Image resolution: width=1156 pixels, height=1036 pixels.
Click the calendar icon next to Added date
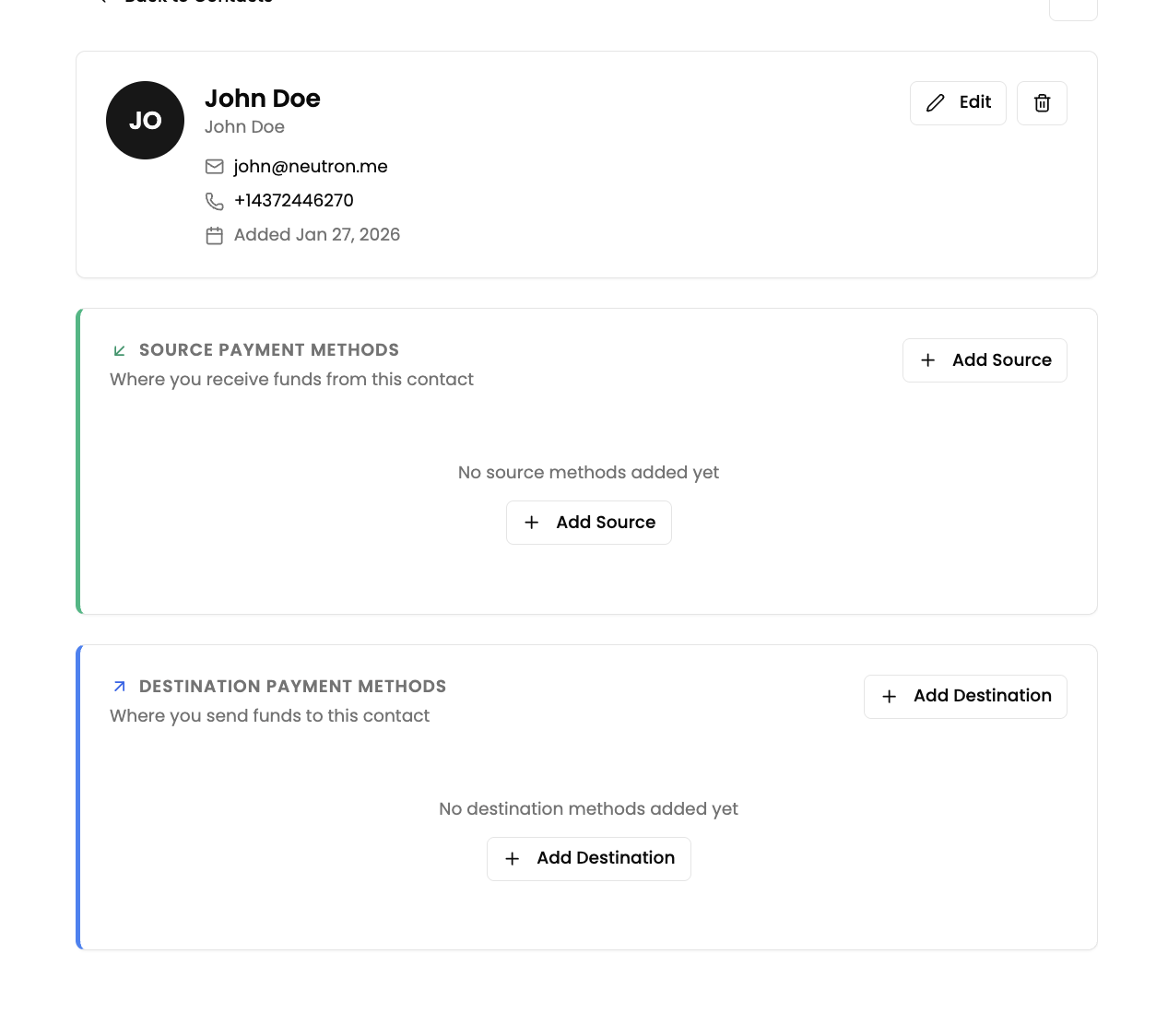[x=215, y=236]
